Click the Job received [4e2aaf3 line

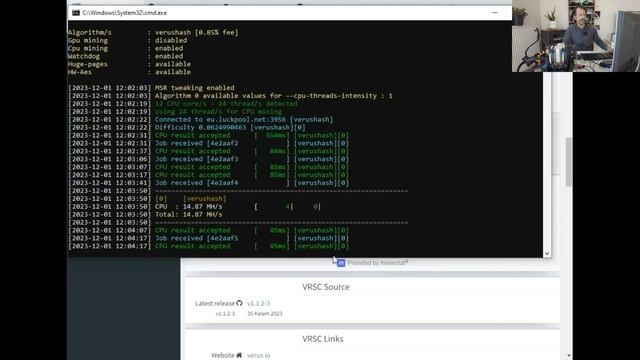(208, 159)
